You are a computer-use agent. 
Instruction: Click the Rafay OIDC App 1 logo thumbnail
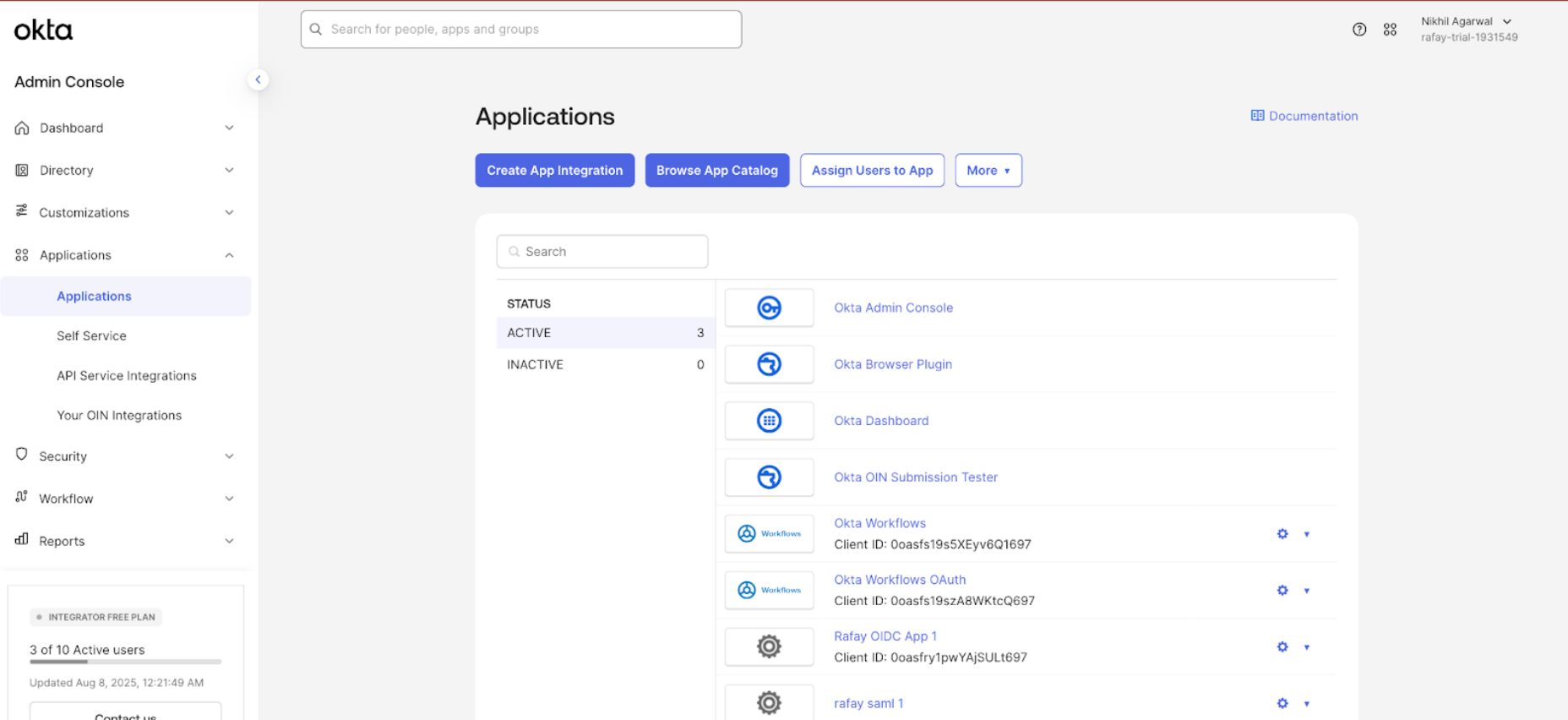tap(769, 646)
